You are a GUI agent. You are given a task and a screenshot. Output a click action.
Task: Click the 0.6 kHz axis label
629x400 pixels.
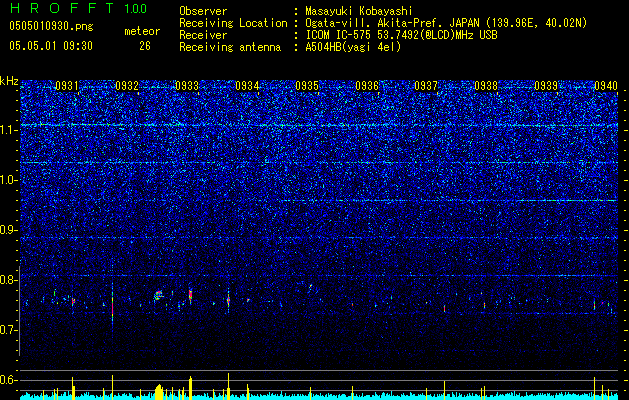click(x=9, y=380)
